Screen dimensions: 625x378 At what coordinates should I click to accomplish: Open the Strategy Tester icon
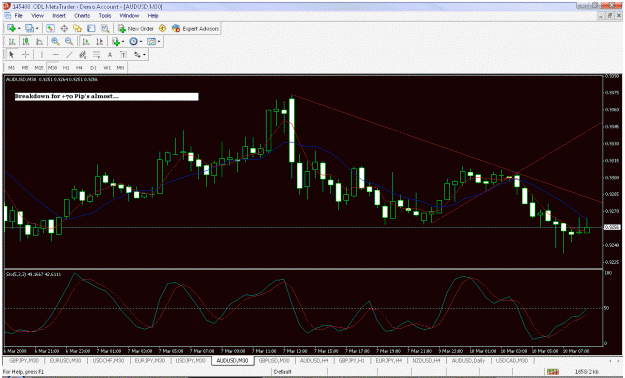pyautogui.click(x=105, y=28)
